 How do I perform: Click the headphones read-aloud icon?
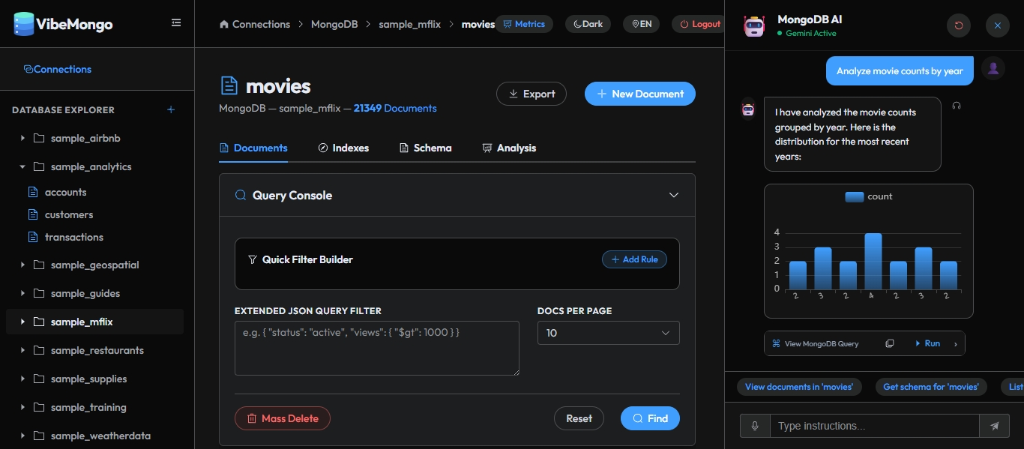(957, 106)
